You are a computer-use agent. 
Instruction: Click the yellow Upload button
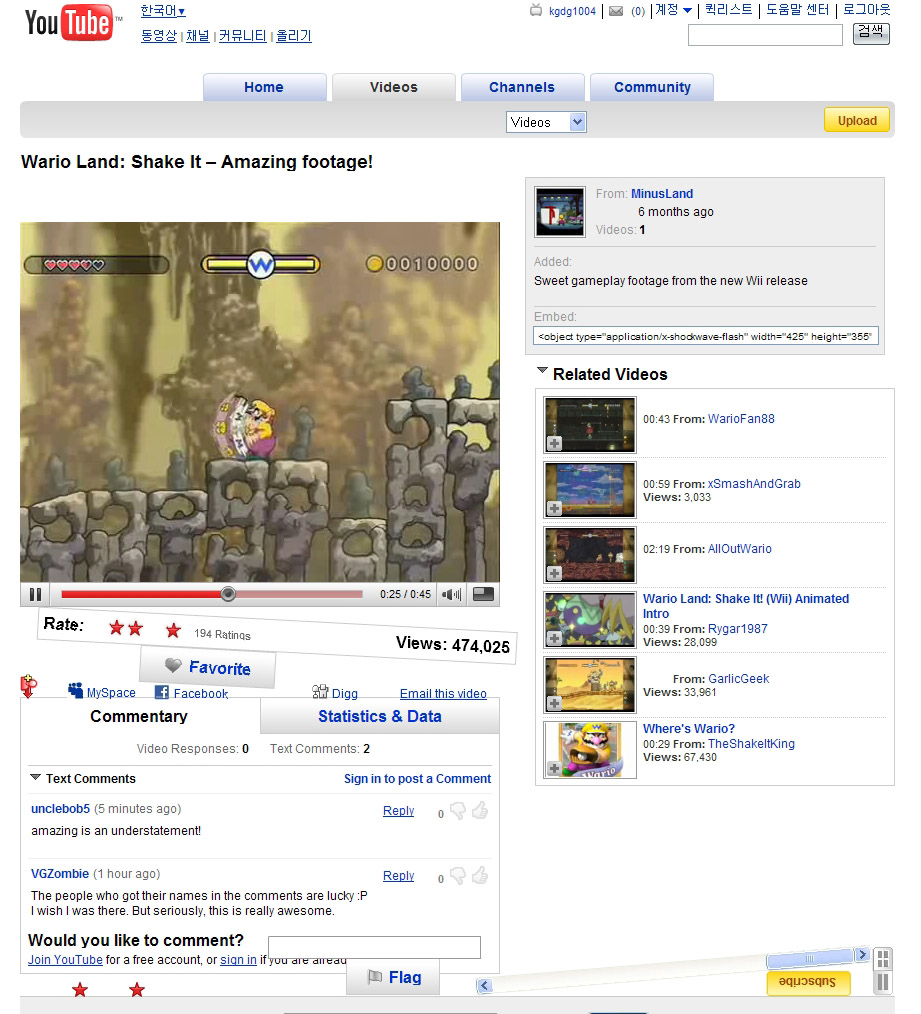coord(857,121)
